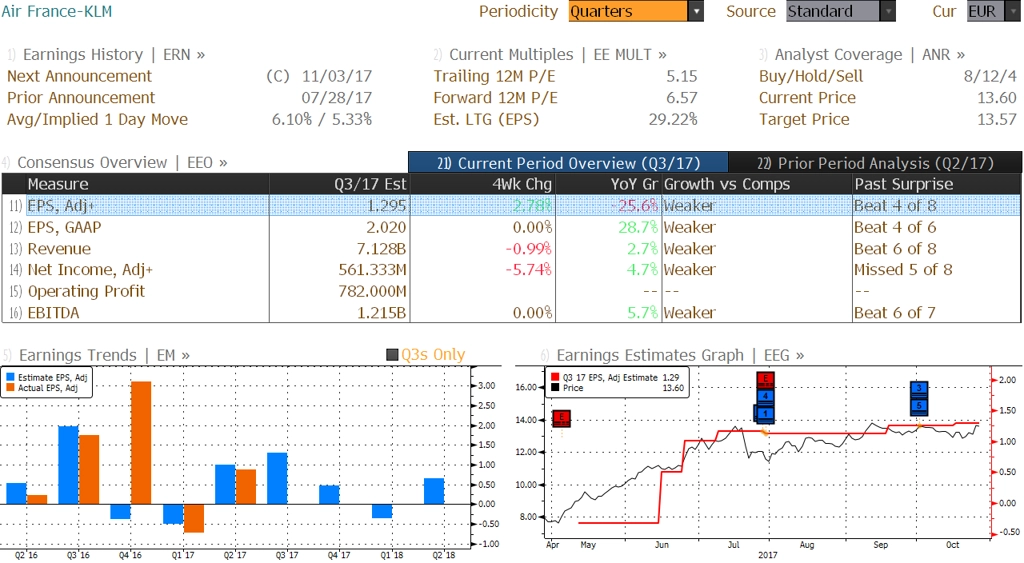Toggle the Q3s Only checkbox

pyautogui.click(x=392, y=355)
